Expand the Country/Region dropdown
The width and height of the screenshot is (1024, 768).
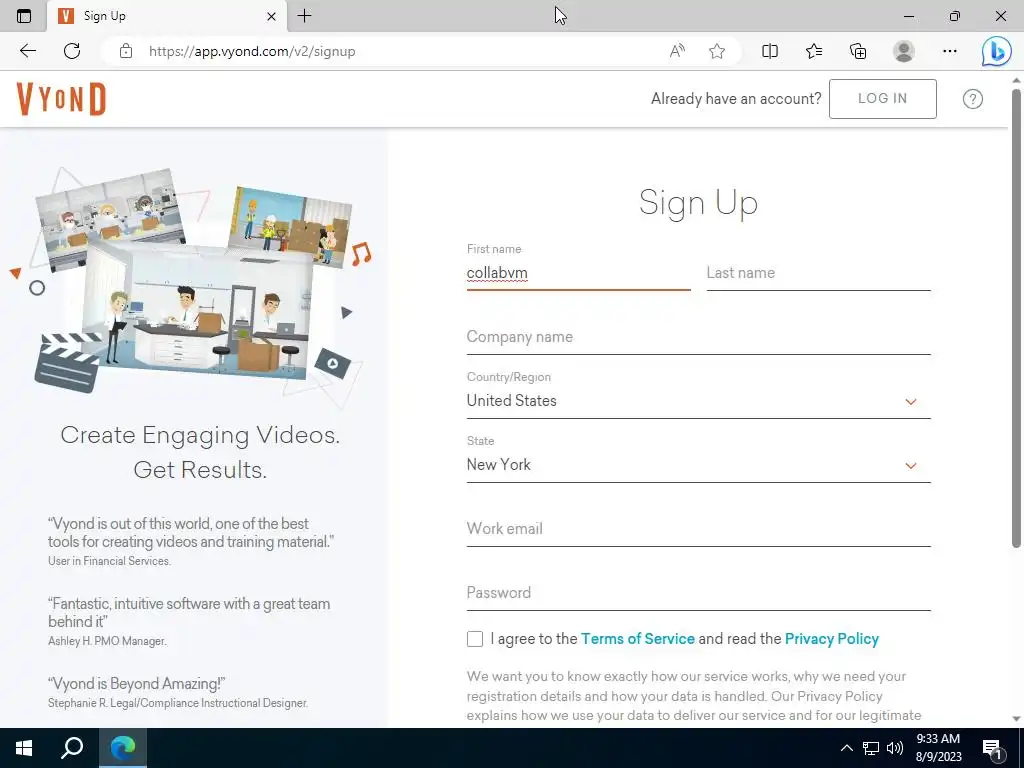click(698, 400)
